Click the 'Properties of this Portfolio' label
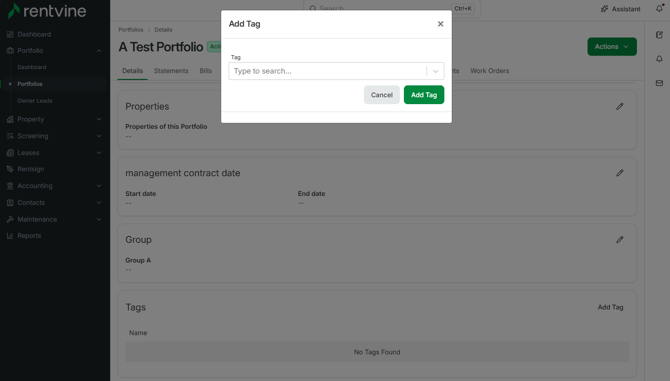Image resolution: width=670 pixels, height=381 pixels. pos(166,126)
